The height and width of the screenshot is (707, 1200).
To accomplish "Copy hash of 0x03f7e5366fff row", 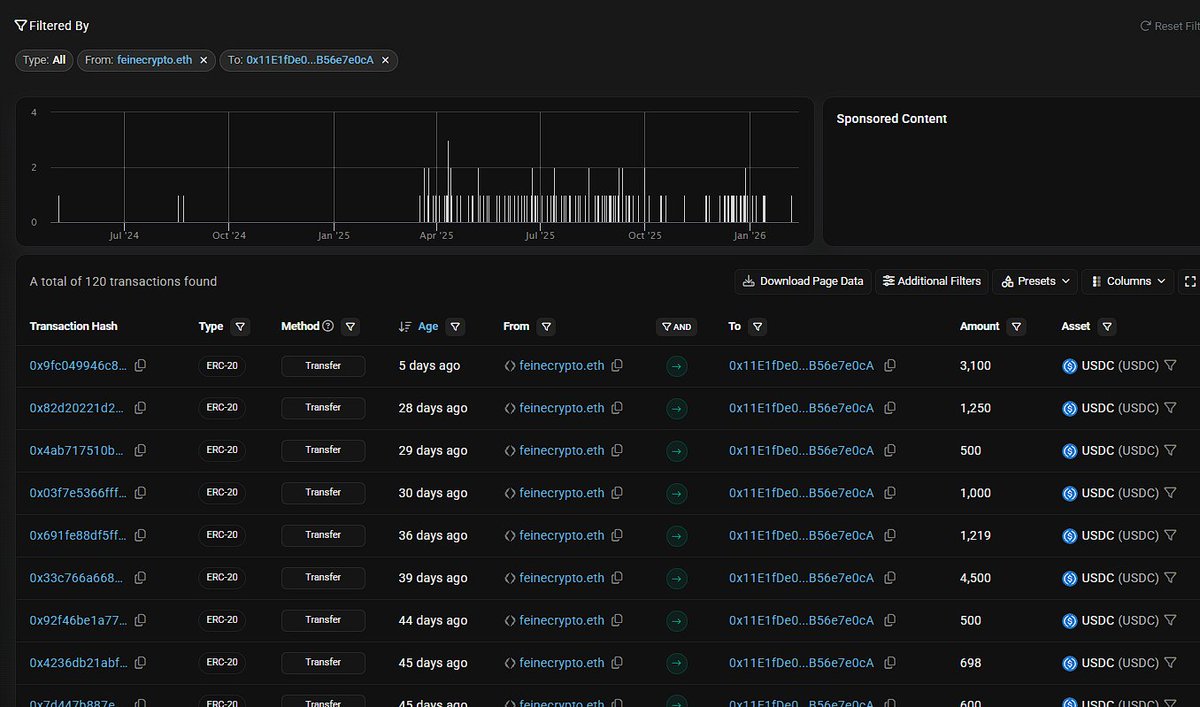I will tap(140, 493).
